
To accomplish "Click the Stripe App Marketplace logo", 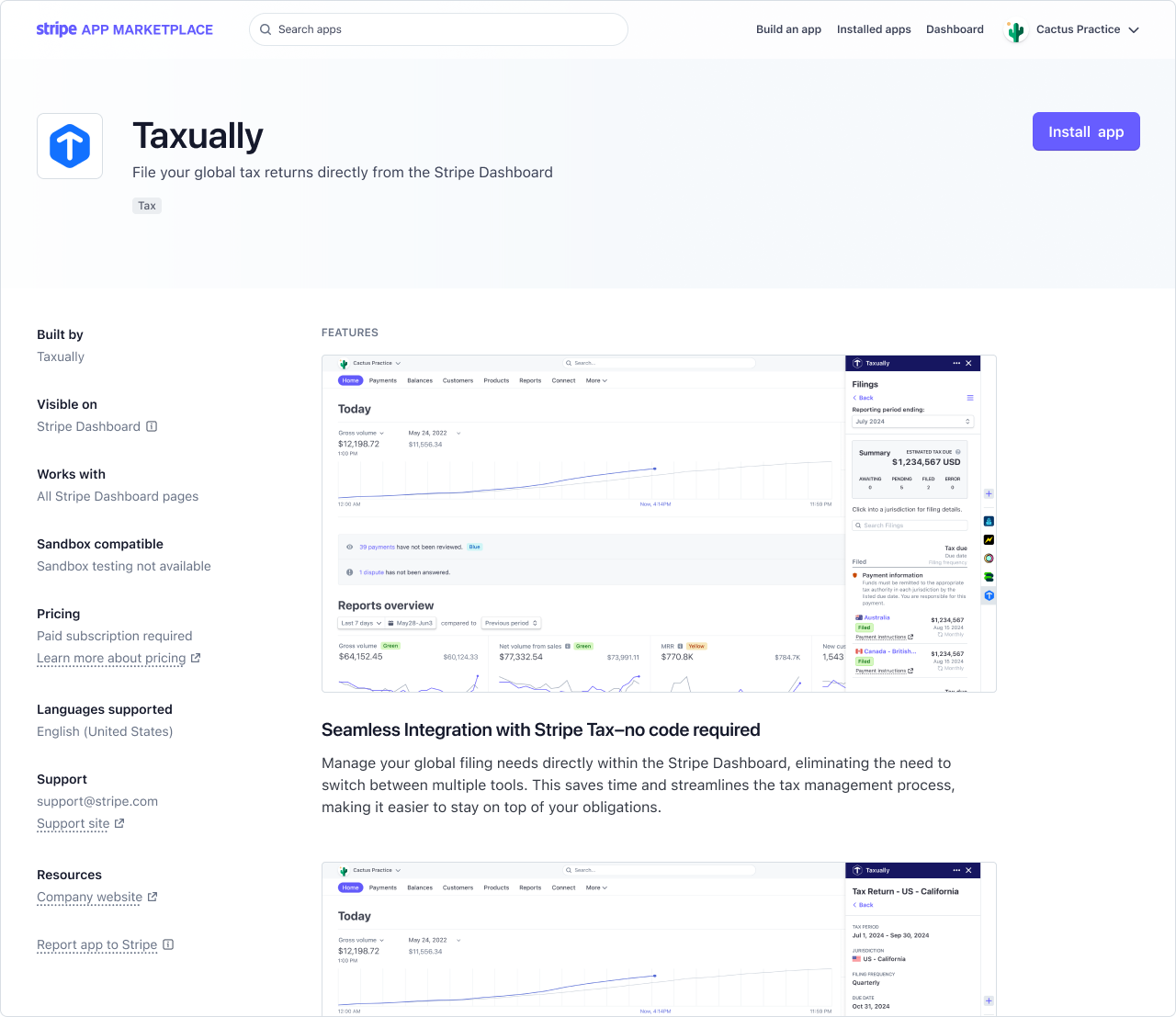I will [x=125, y=29].
